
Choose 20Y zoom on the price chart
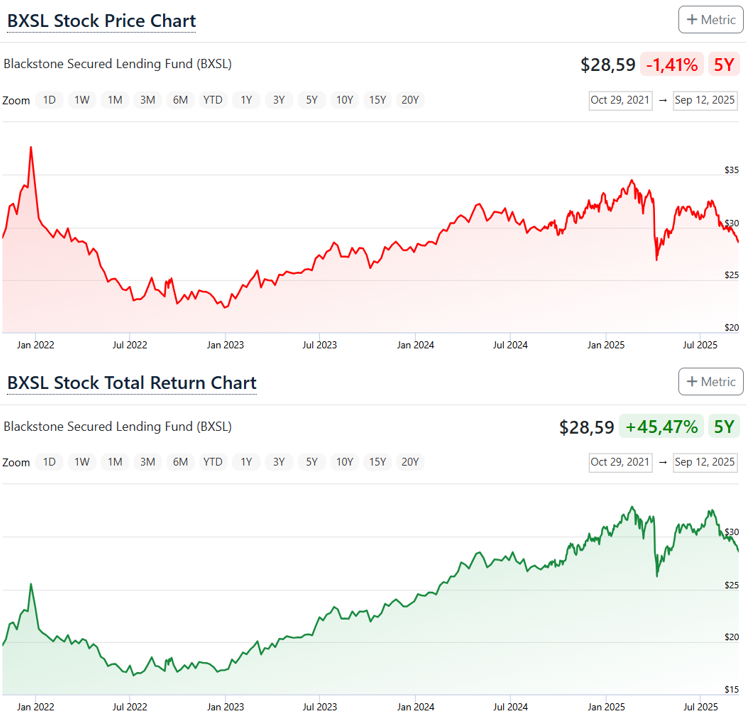pyautogui.click(x=410, y=100)
